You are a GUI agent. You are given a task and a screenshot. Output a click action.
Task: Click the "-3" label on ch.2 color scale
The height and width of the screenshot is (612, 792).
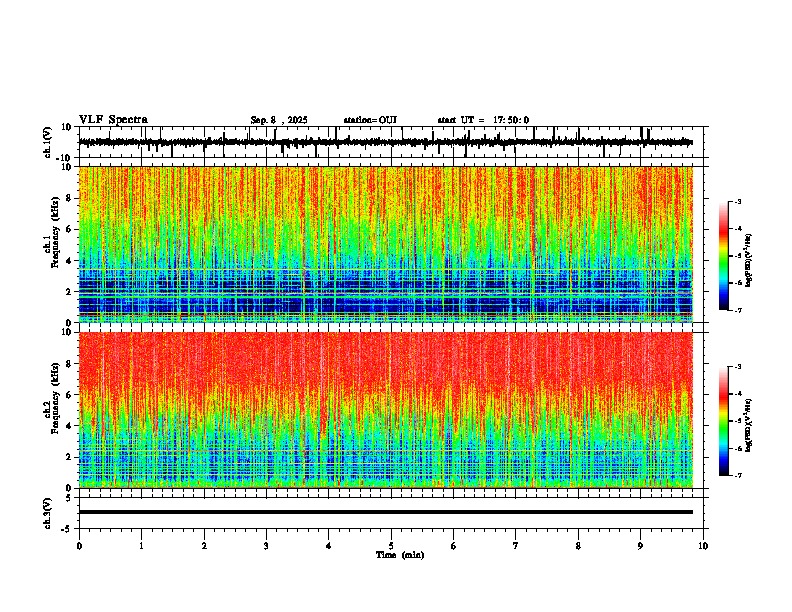pos(737,367)
